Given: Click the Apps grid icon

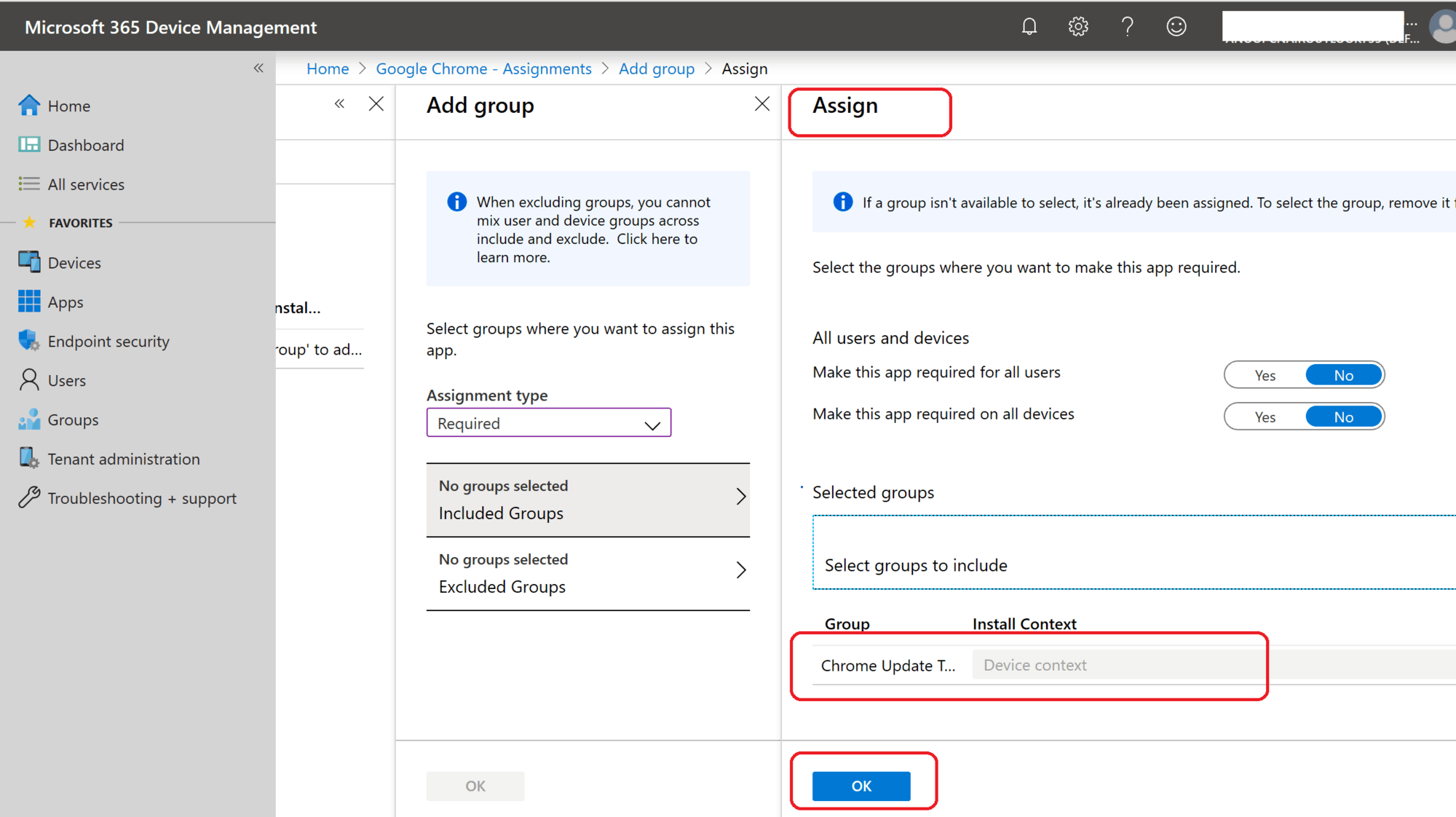Looking at the screenshot, I should click(29, 301).
